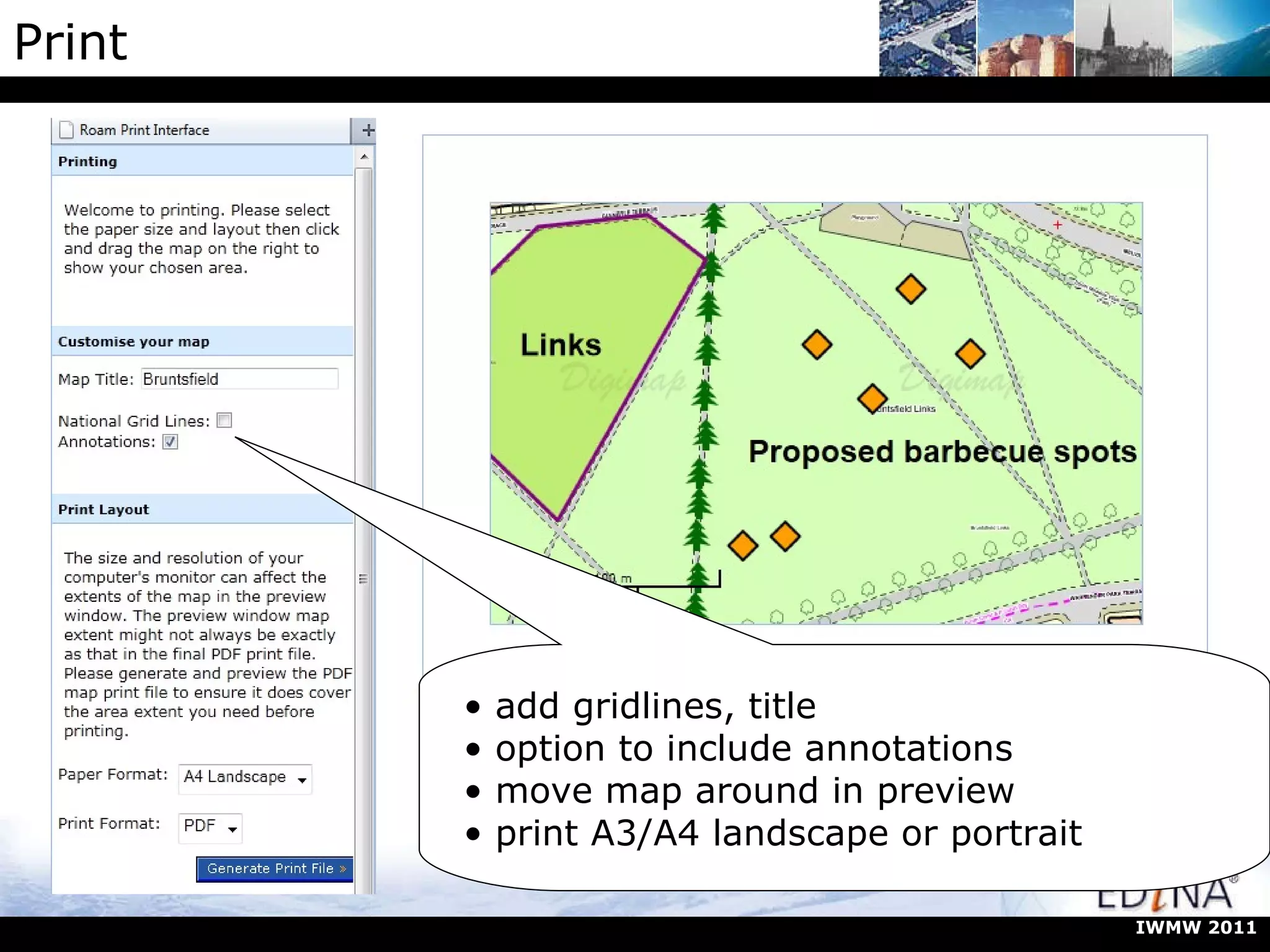Image resolution: width=1270 pixels, height=952 pixels.
Task: Enable National Grid Lines checkbox
Action: coord(224,421)
